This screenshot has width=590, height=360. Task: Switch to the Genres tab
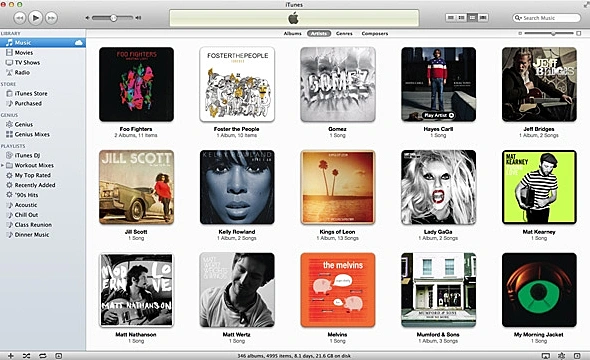[344, 33]
